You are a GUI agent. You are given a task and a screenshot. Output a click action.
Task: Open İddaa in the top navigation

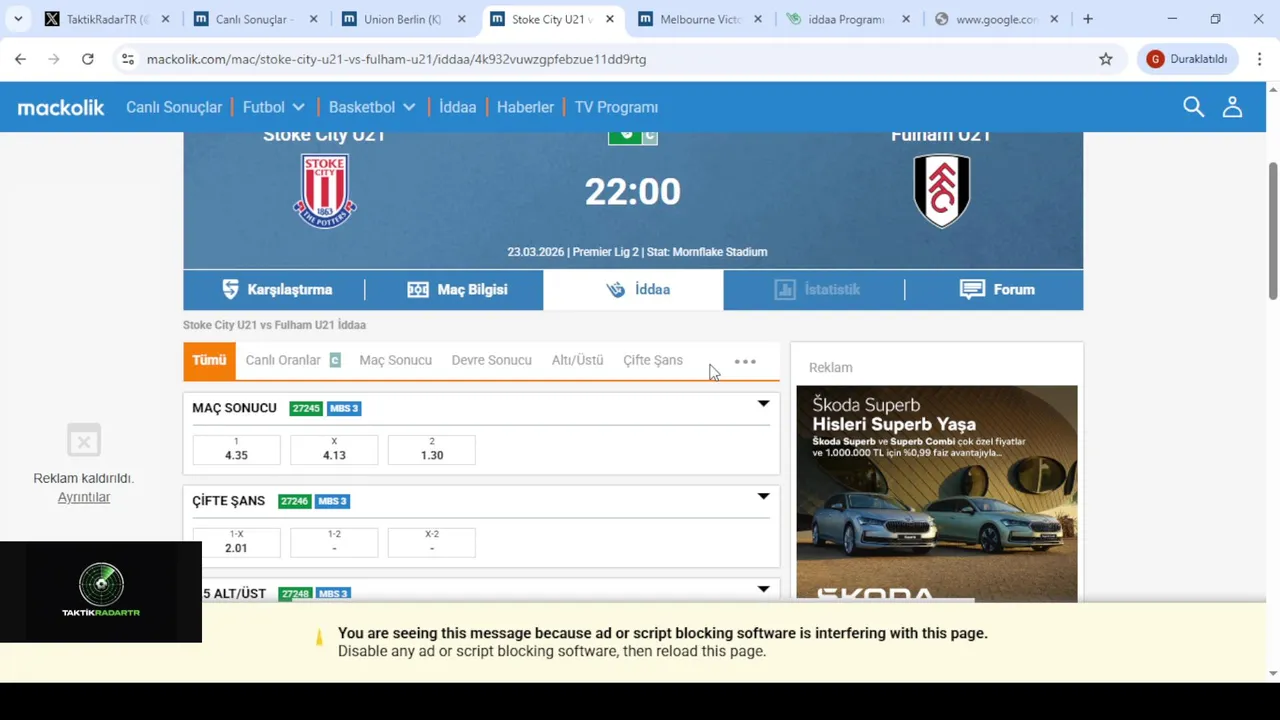457,107
